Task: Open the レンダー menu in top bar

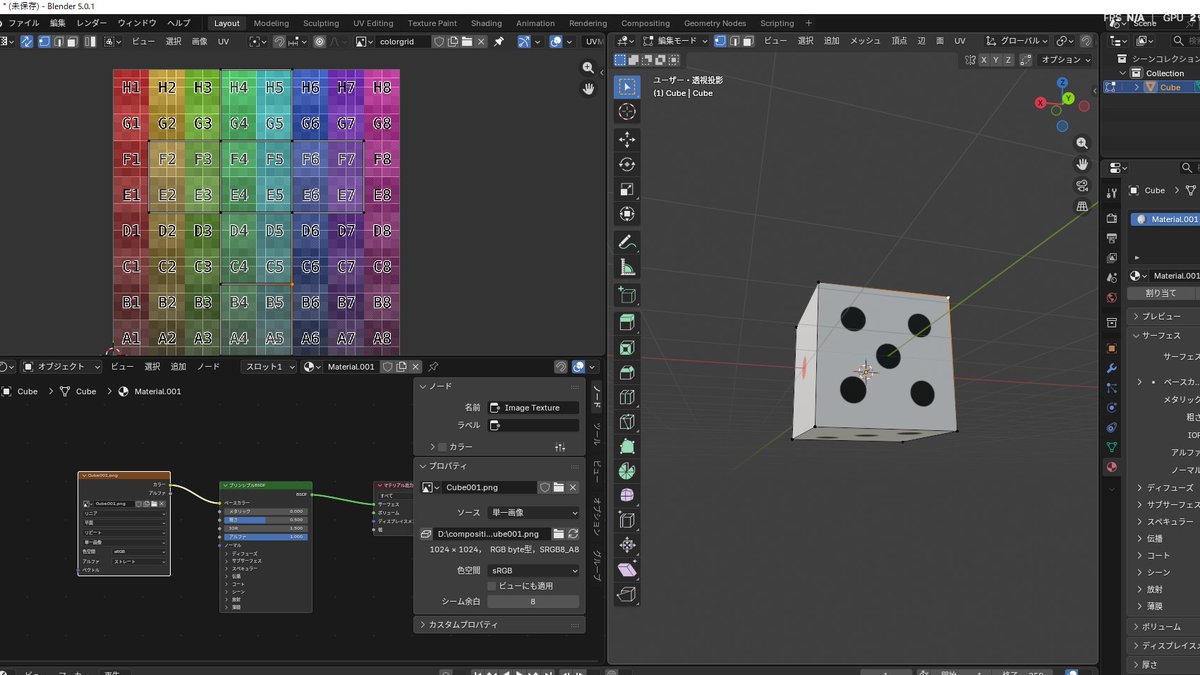Action: [x=91, y=23]
